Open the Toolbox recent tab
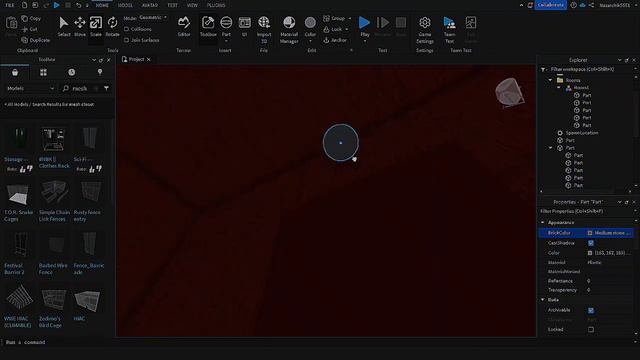 [71, 72]
